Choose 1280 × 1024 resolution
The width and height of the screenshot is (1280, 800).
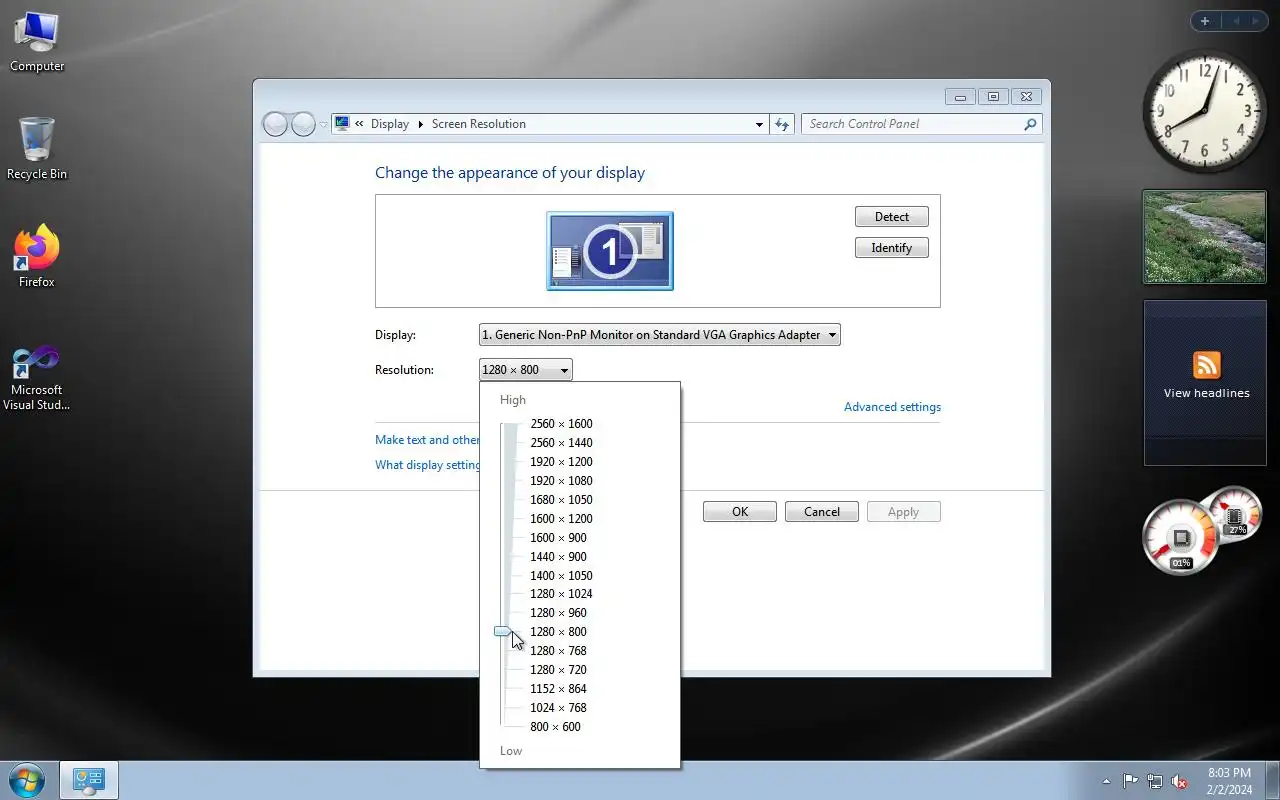(561, 594)
